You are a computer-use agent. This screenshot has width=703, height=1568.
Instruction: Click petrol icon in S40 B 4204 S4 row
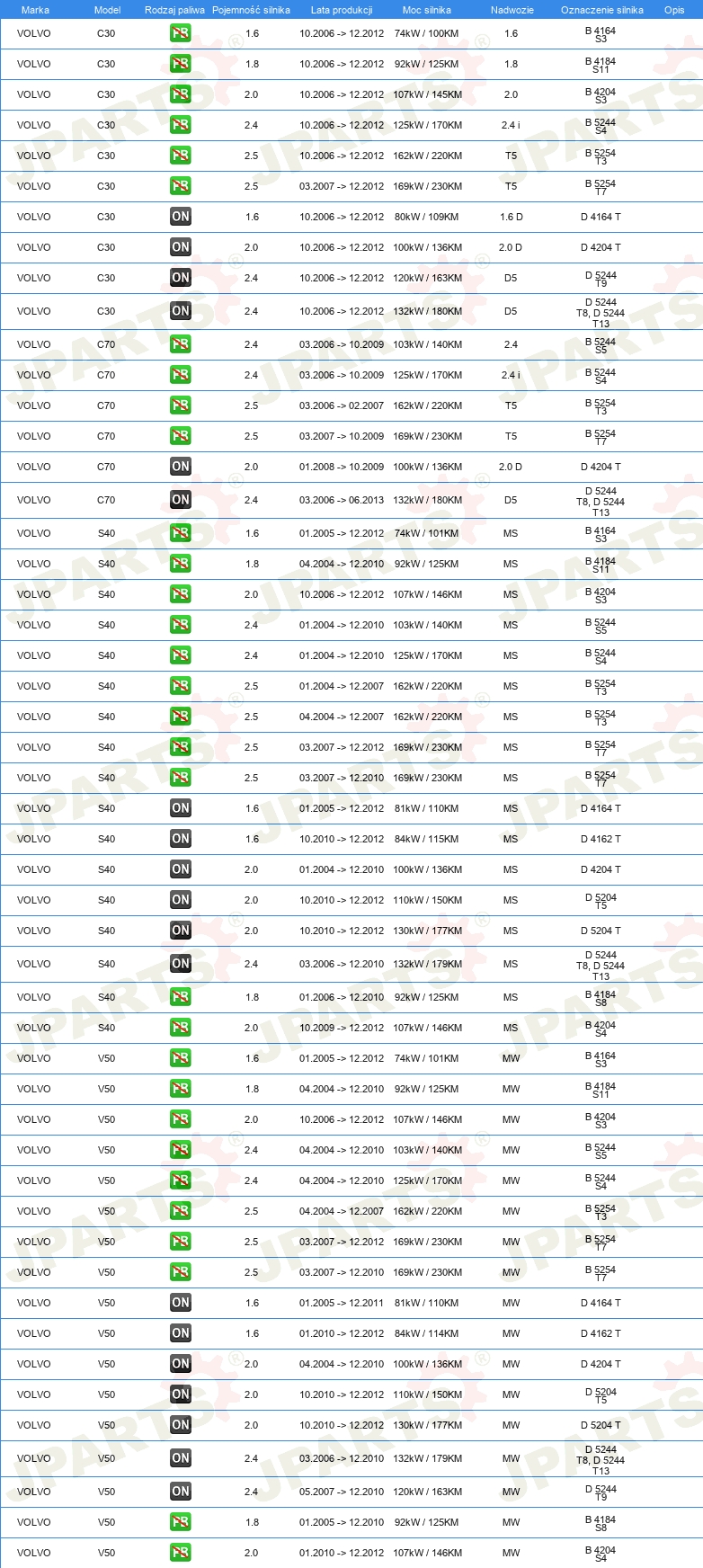(x=181, y=1028)
